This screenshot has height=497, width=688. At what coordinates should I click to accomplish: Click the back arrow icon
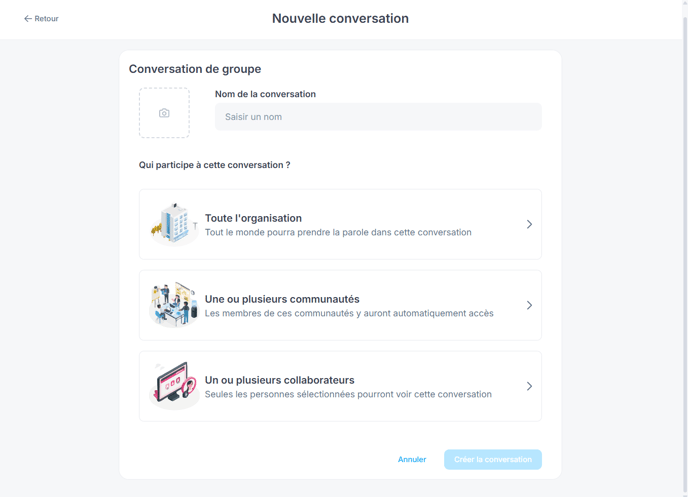(28, 19)
